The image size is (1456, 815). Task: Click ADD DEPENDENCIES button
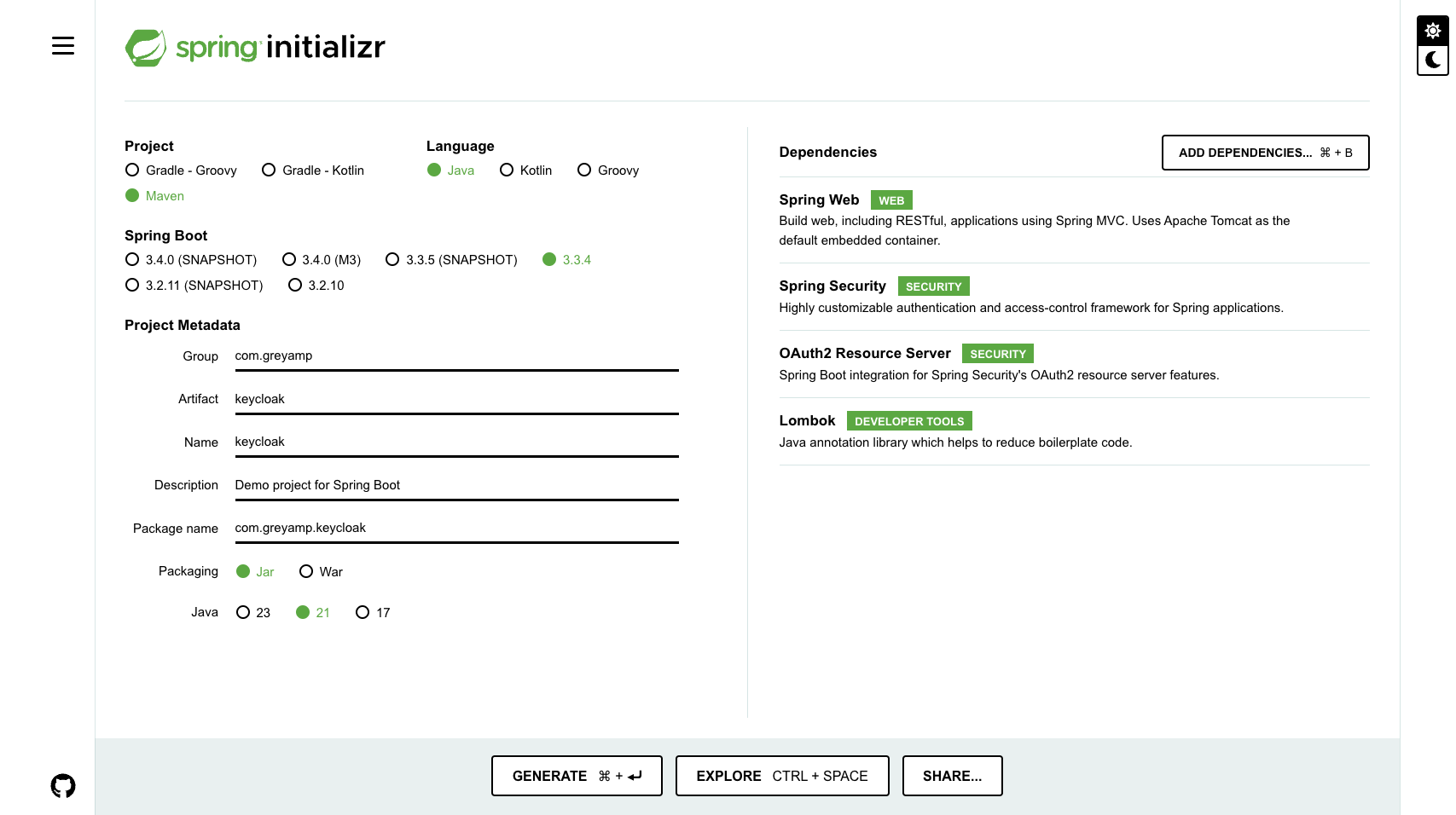(x=1265, y=153)
